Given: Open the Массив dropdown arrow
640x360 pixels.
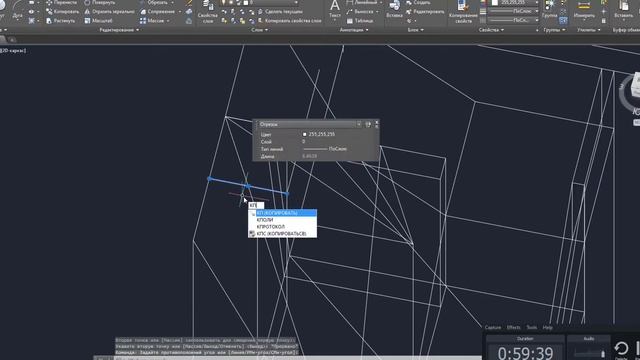Looking at the screenshot, I should [x=168, y=20].
